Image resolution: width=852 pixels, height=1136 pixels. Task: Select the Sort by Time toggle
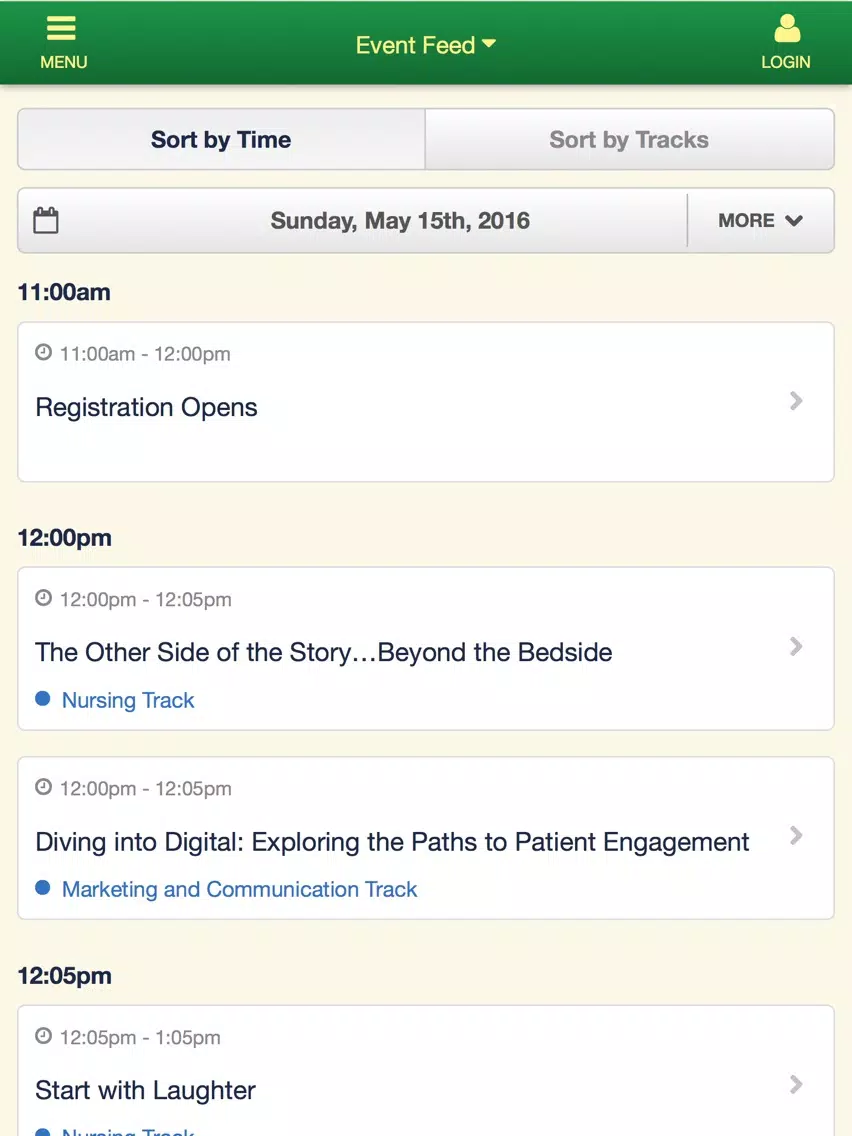(221, 139)
